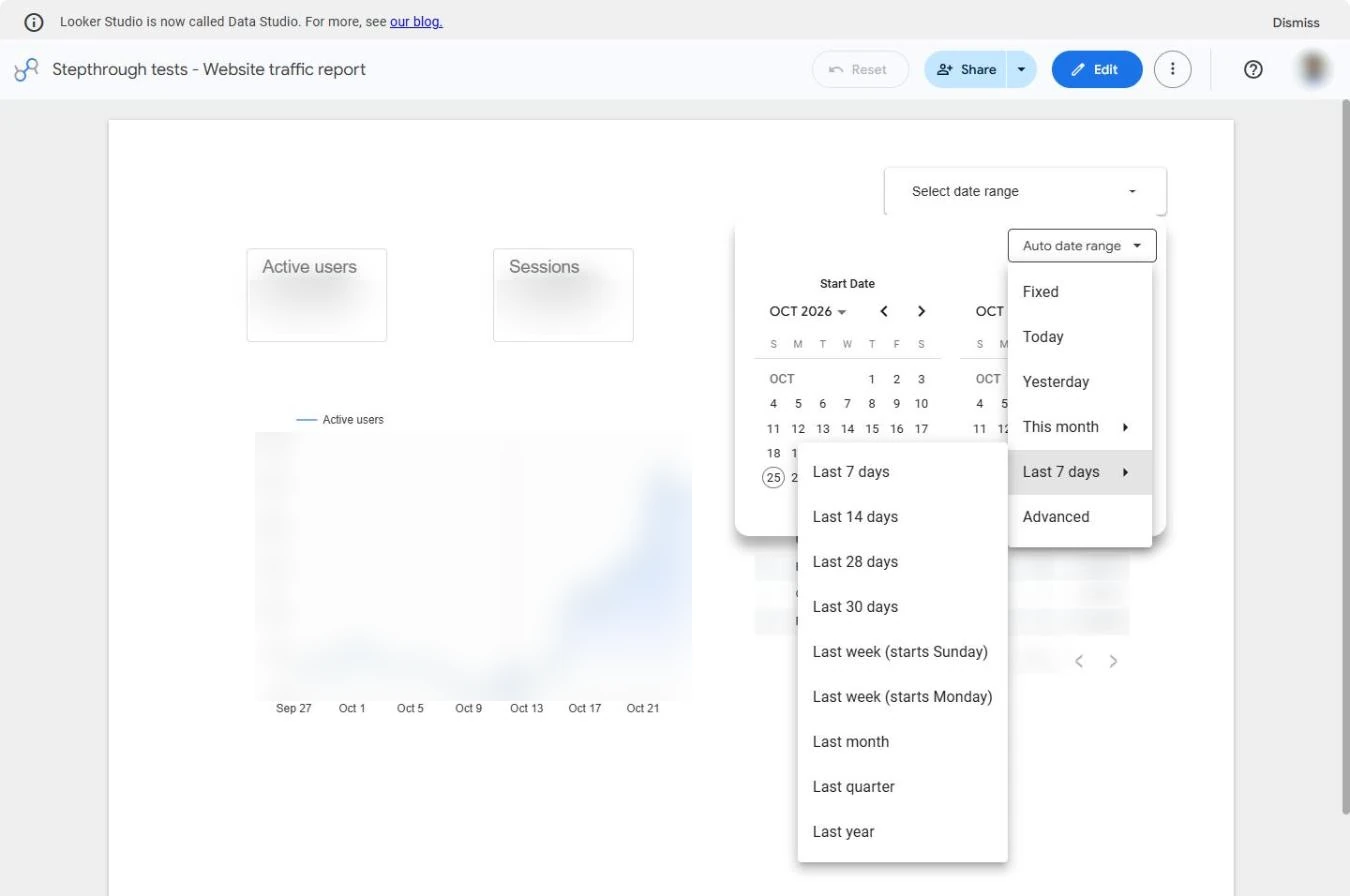Viewport: 1350px width, 896px height.
Task: Select Fixed date range option
Action: coord(1080,292)
